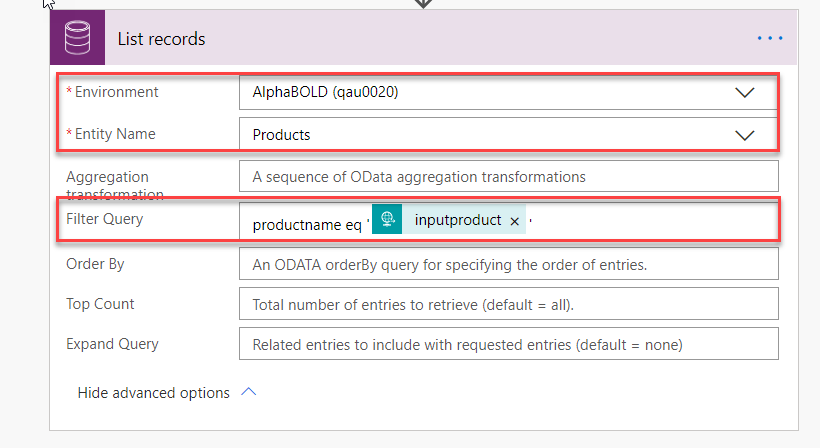This screenshot has height=448, width=820.
Task: Click the List records header title
Action: (161, 39)
